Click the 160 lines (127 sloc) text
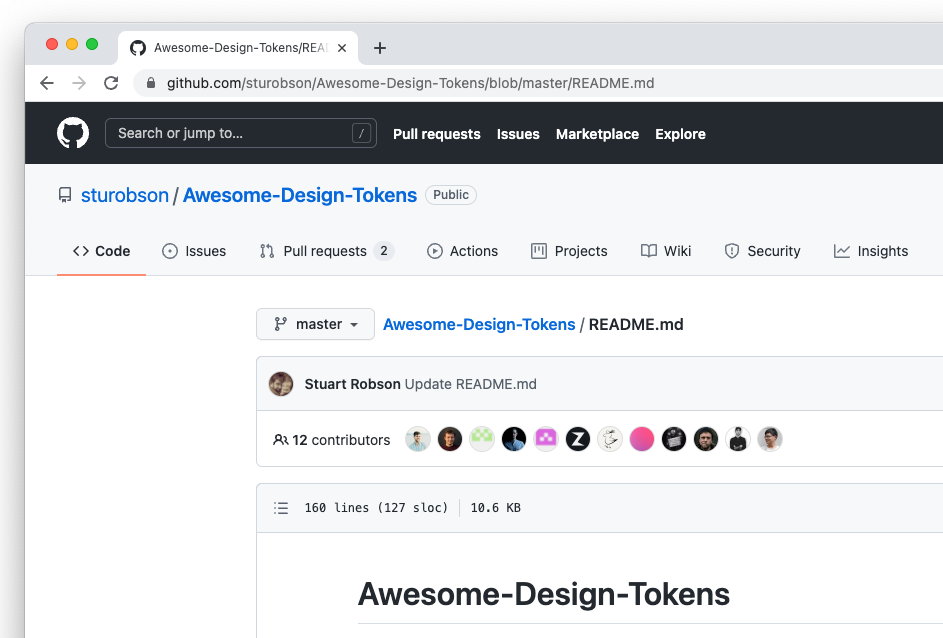 pos(376,508)
